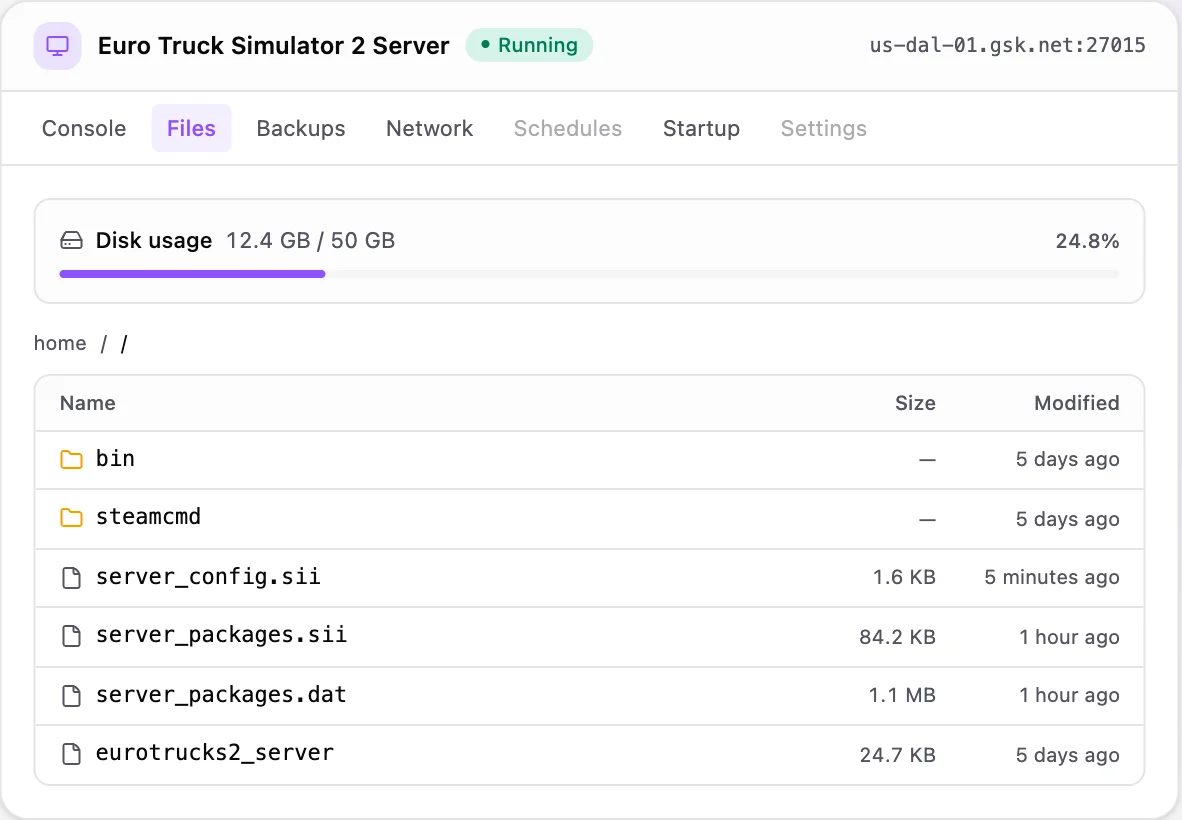Click the Running status badge
1182x820 pixels.
529,45
